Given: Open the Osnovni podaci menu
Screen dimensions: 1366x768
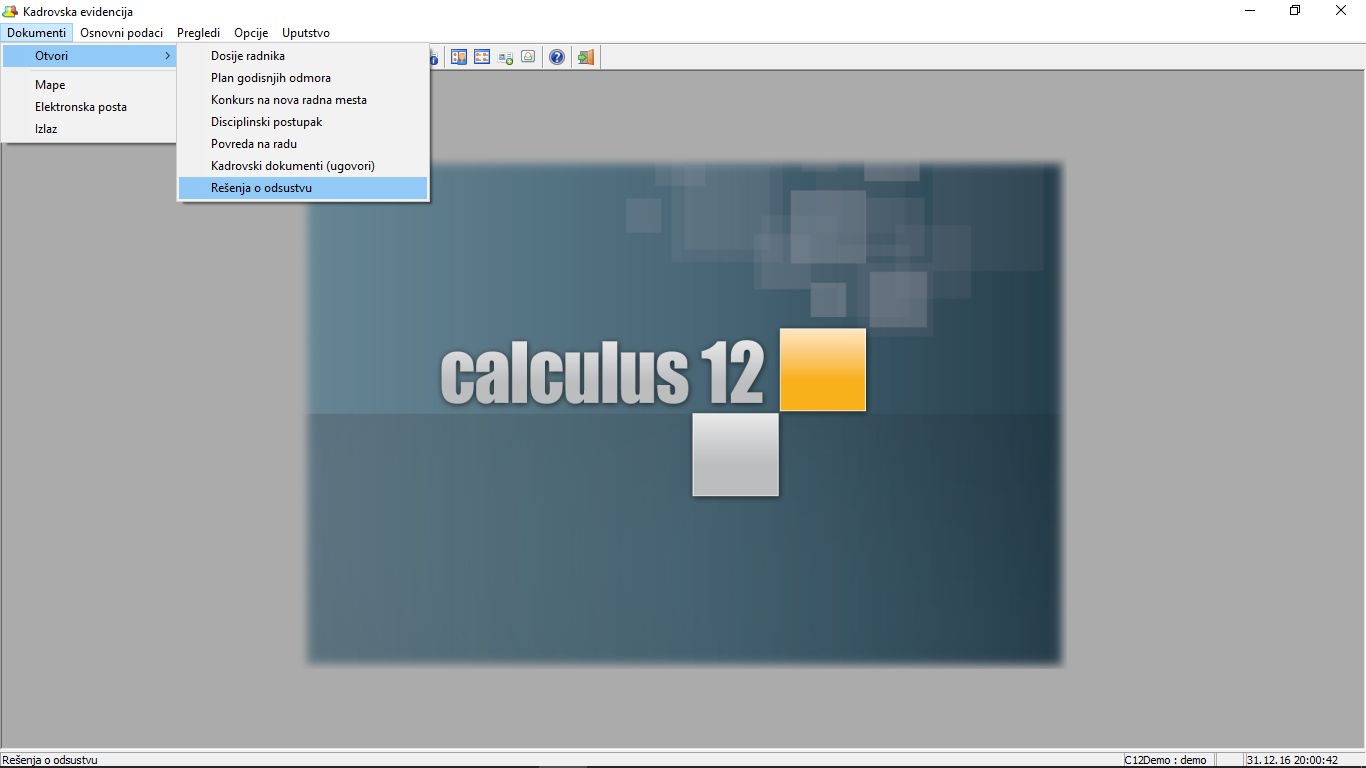Looking at the screenshot, I should point(121,33).
